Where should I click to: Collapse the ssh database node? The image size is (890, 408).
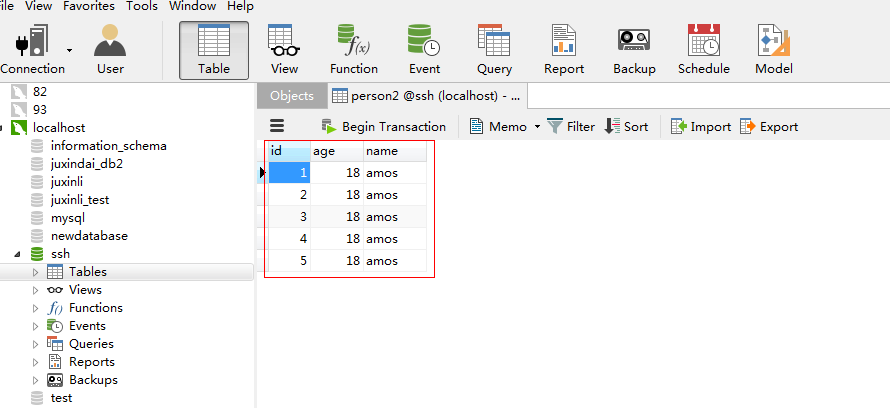16,254
